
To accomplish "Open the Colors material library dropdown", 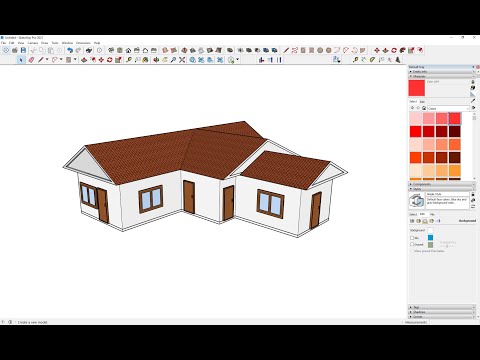I will click(448, 108).
